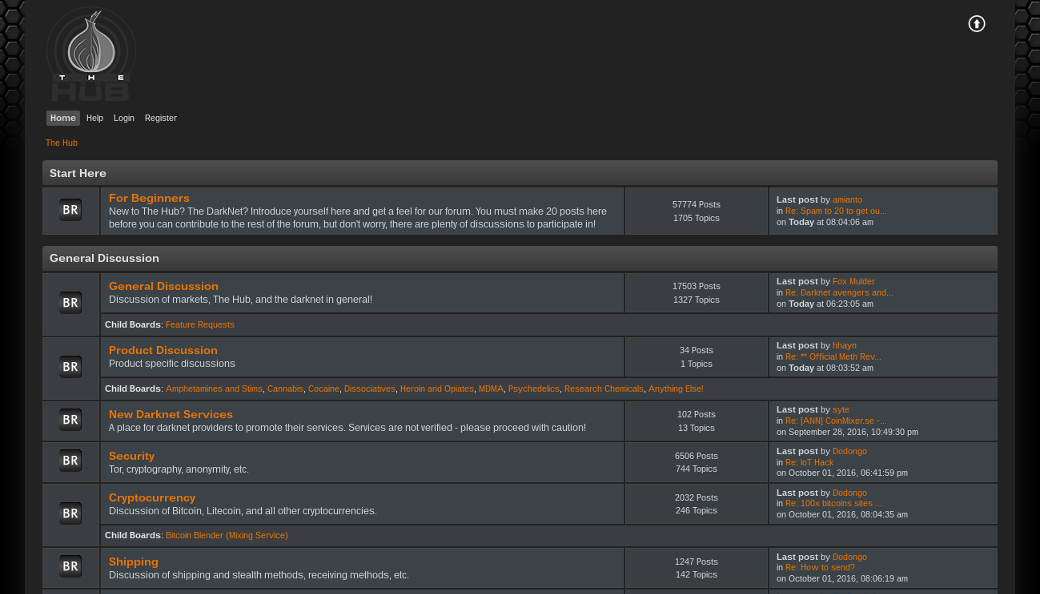Open the Re: IoT Hack topic
Image resolution: width=1040 pixels, height=594 pixels.
coord(809,461)
